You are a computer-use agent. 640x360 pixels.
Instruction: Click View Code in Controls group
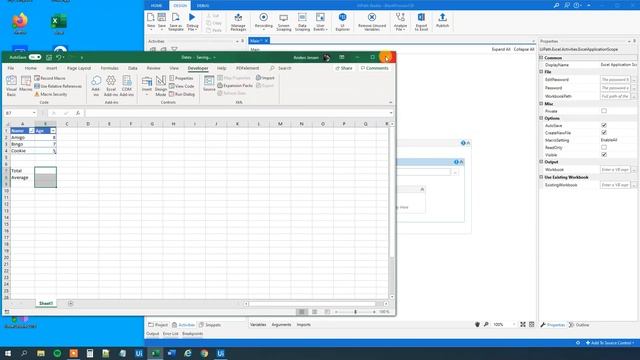182,86
